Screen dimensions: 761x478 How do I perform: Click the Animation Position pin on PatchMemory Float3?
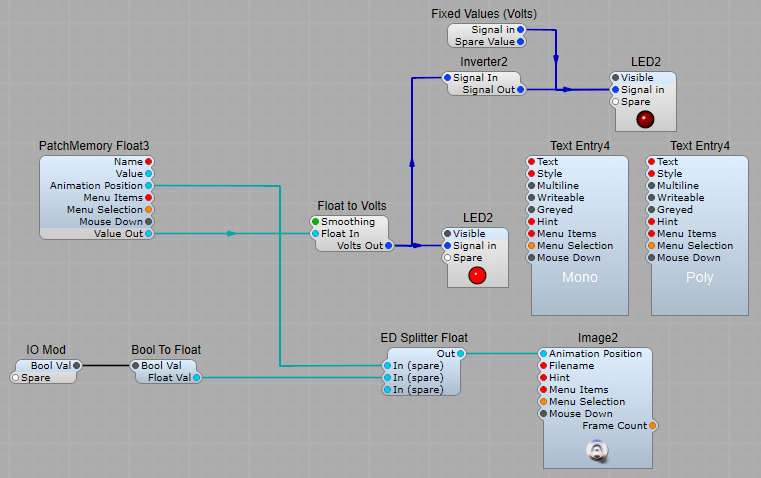[x=149, y=186]
